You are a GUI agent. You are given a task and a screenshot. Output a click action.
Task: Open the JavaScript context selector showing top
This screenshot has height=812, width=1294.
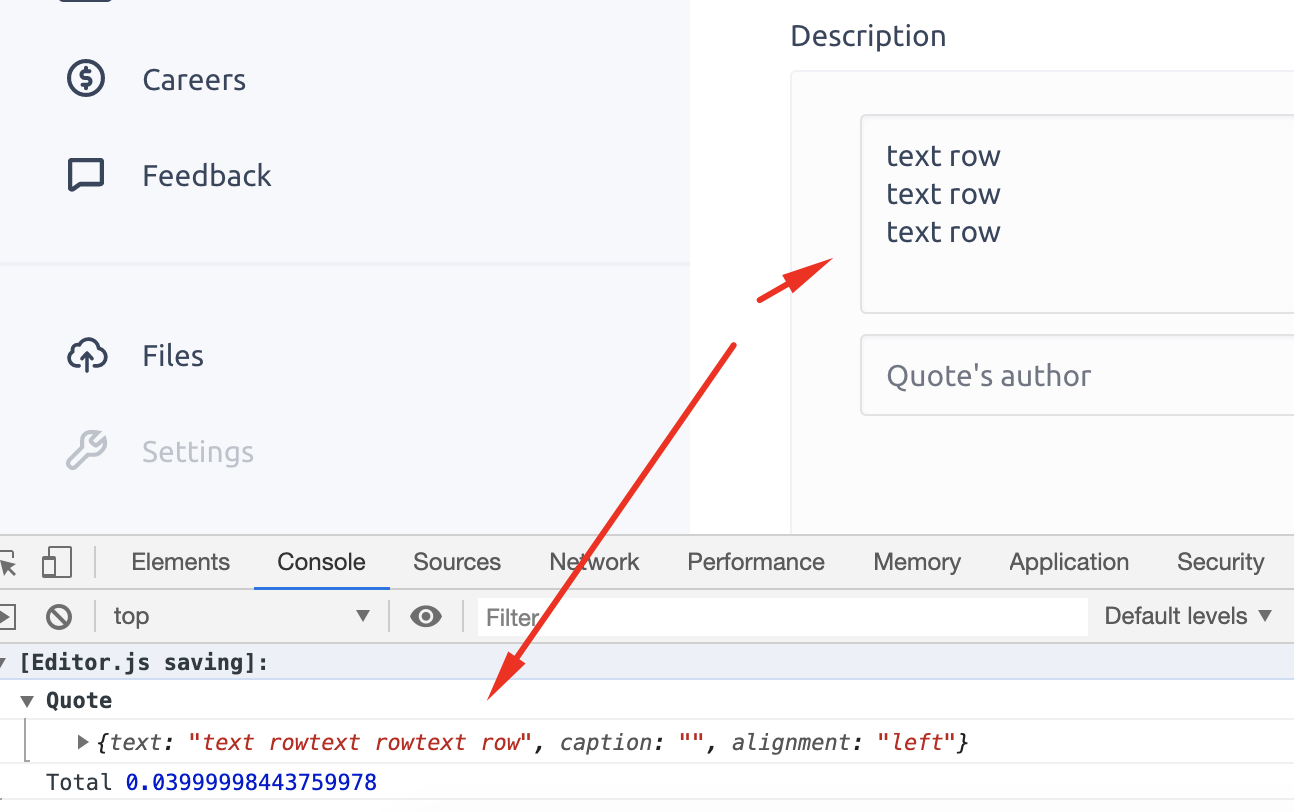240,616
